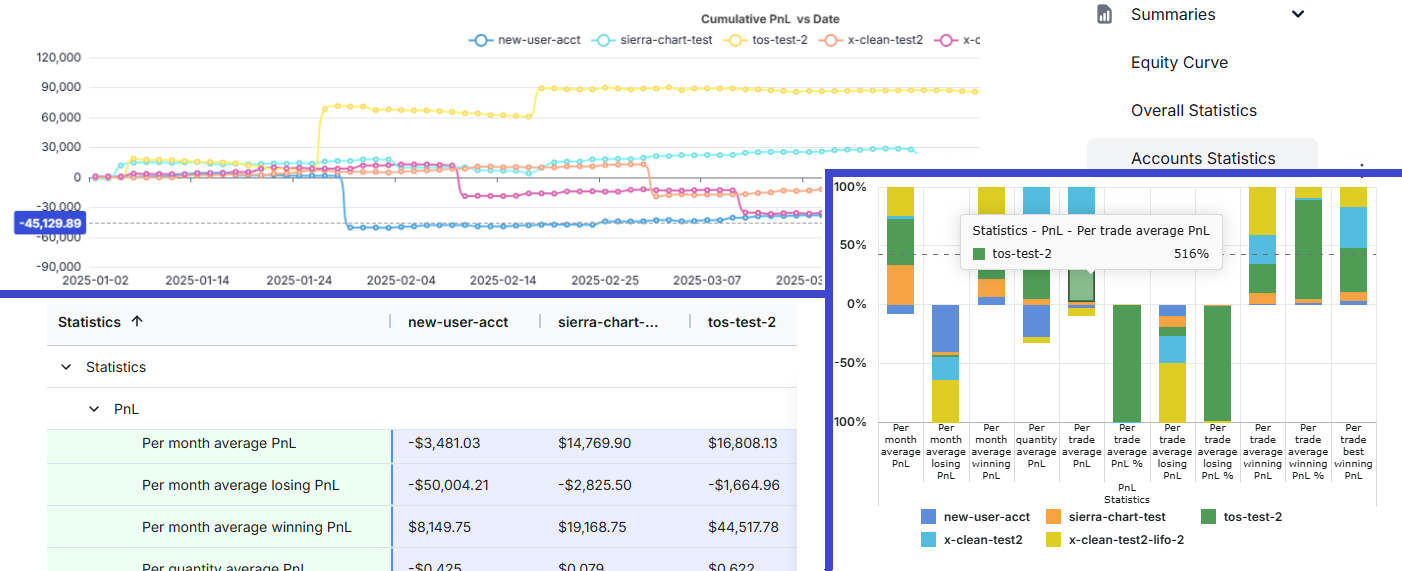The image size is (1402, 571).
Task: Click the new-user-acct line legend marker
Action: [x=481, y=40]
